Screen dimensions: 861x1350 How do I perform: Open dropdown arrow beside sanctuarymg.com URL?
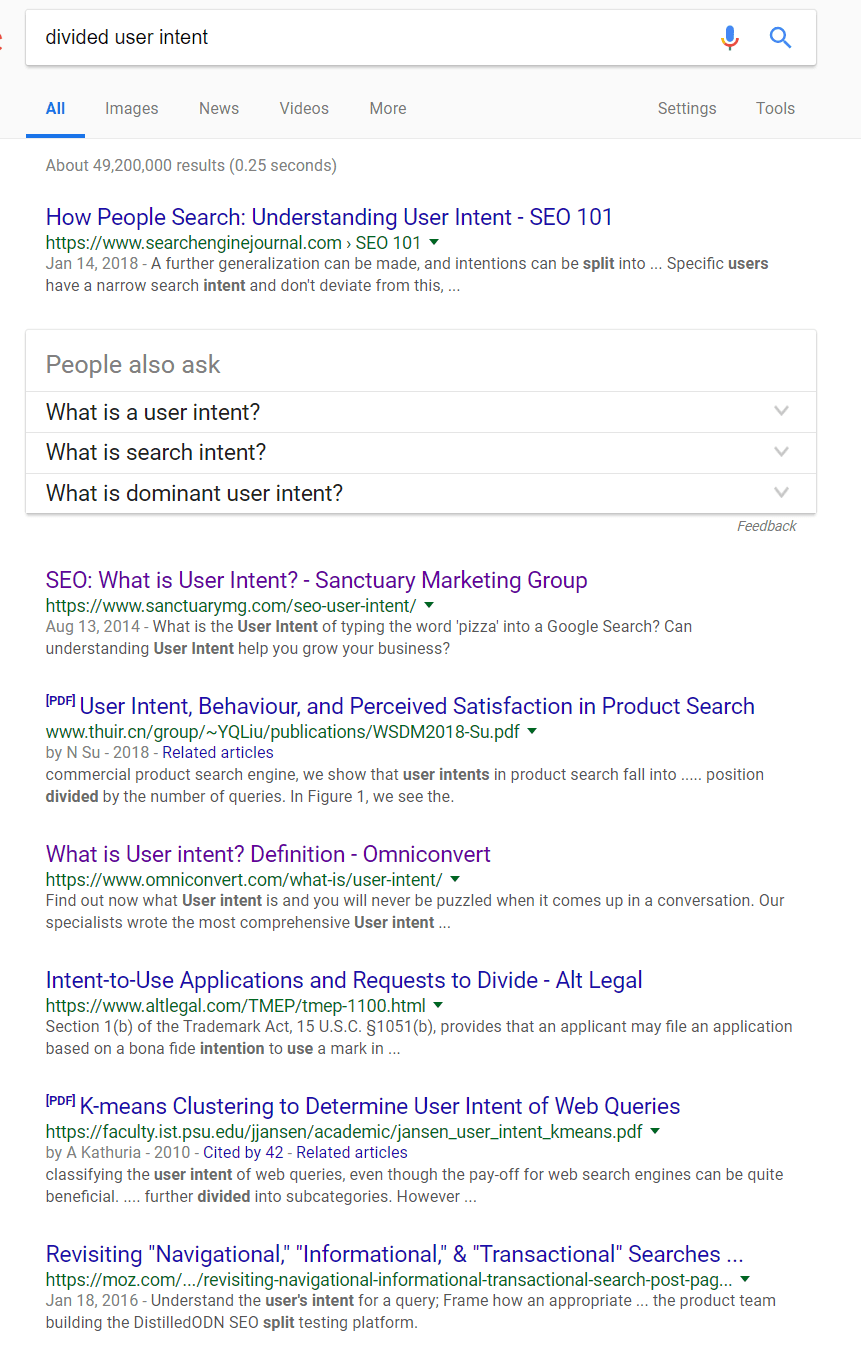click(429, 606)
